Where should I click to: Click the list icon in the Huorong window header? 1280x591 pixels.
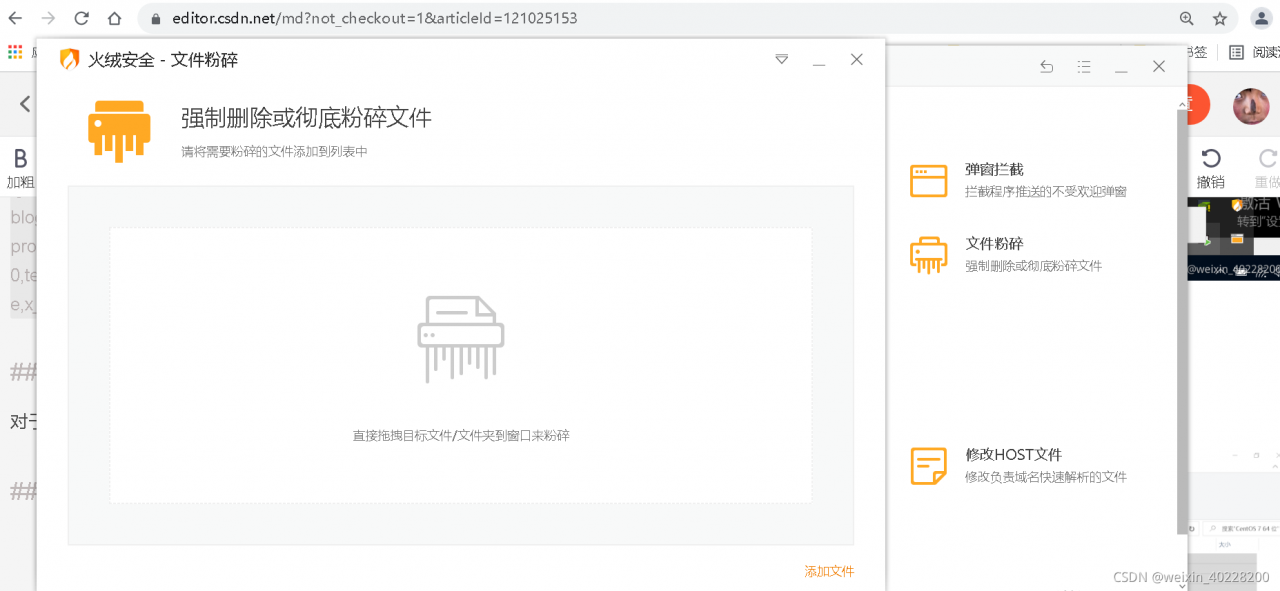pos(1083,66)
